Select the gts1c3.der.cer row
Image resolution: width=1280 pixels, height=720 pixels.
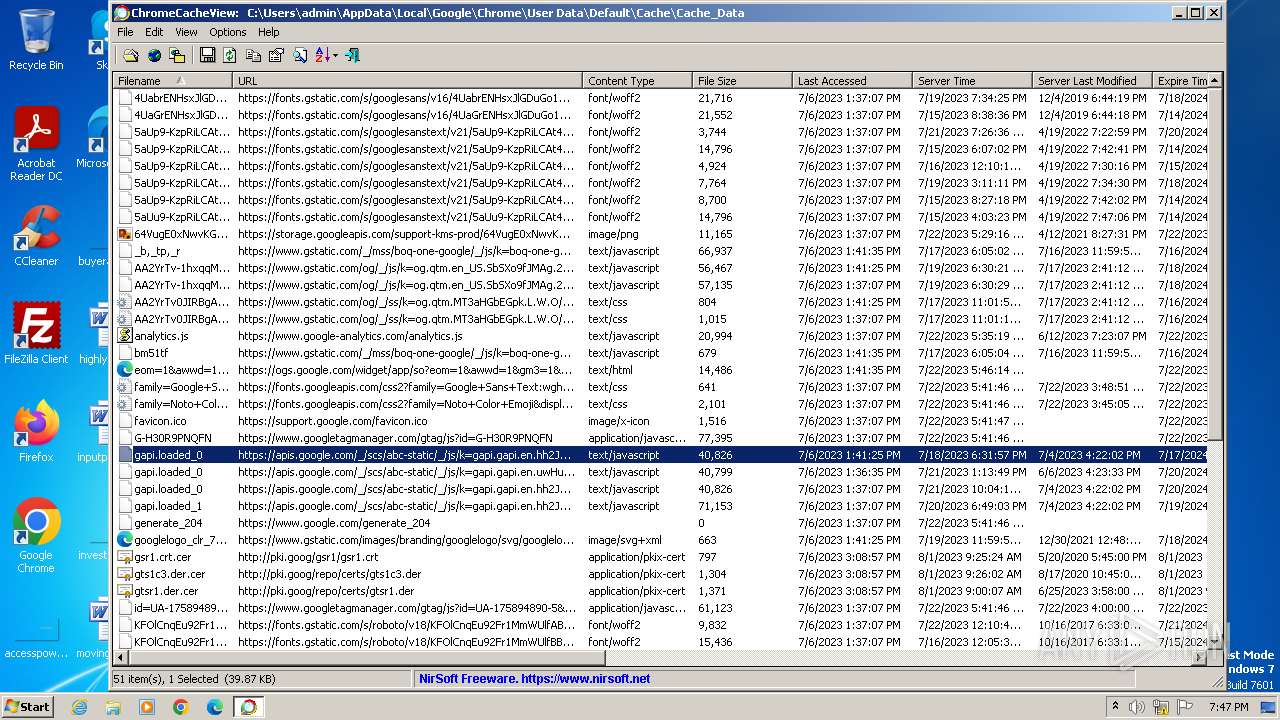click(x=661, y=574)
